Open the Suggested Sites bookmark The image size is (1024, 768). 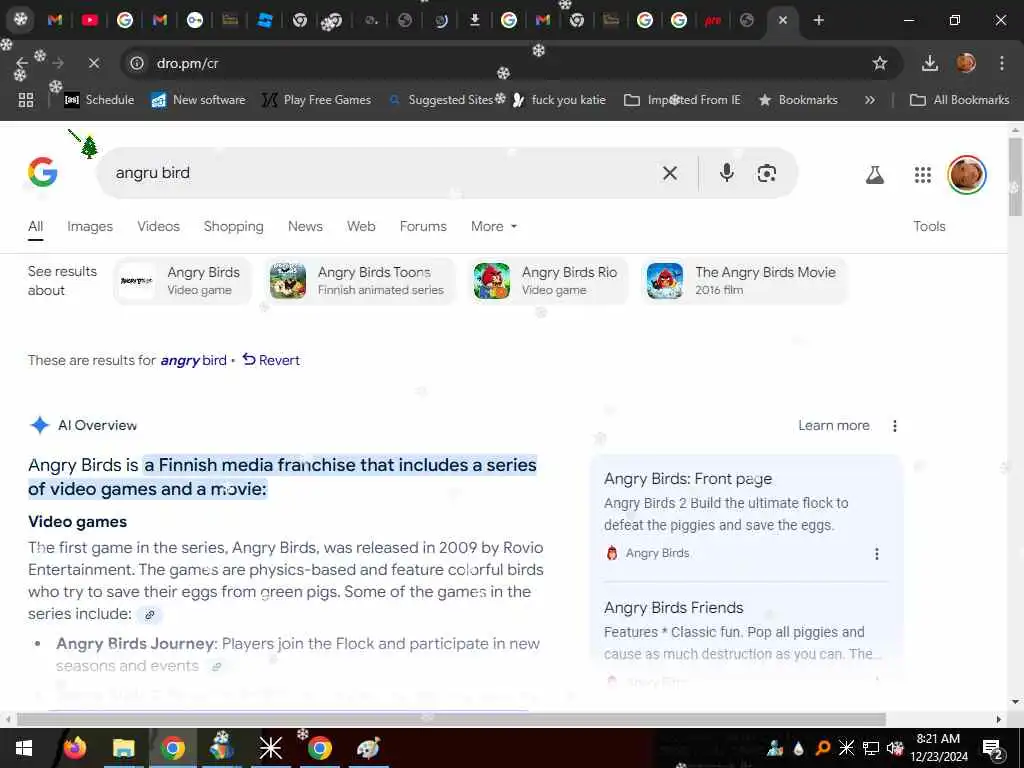coord(442,100)
